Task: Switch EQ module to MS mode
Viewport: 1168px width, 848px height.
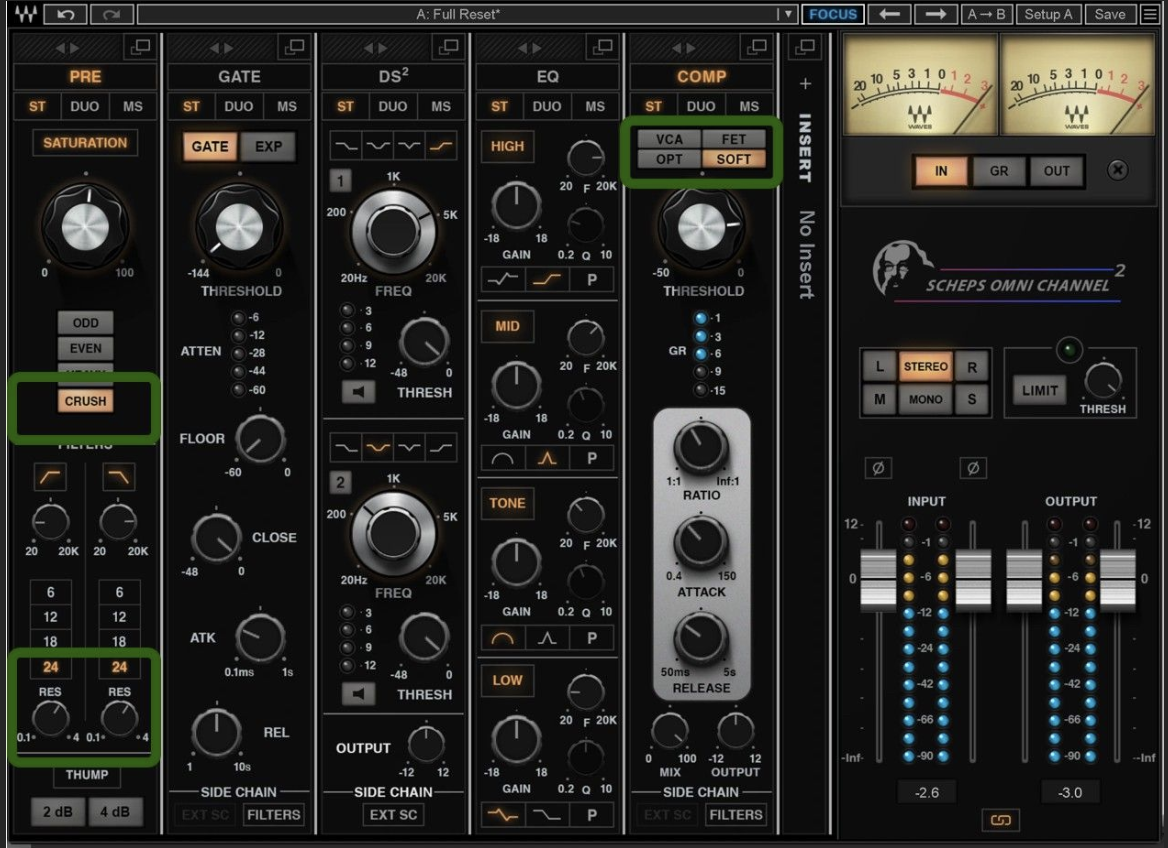Action: point(594,106)
